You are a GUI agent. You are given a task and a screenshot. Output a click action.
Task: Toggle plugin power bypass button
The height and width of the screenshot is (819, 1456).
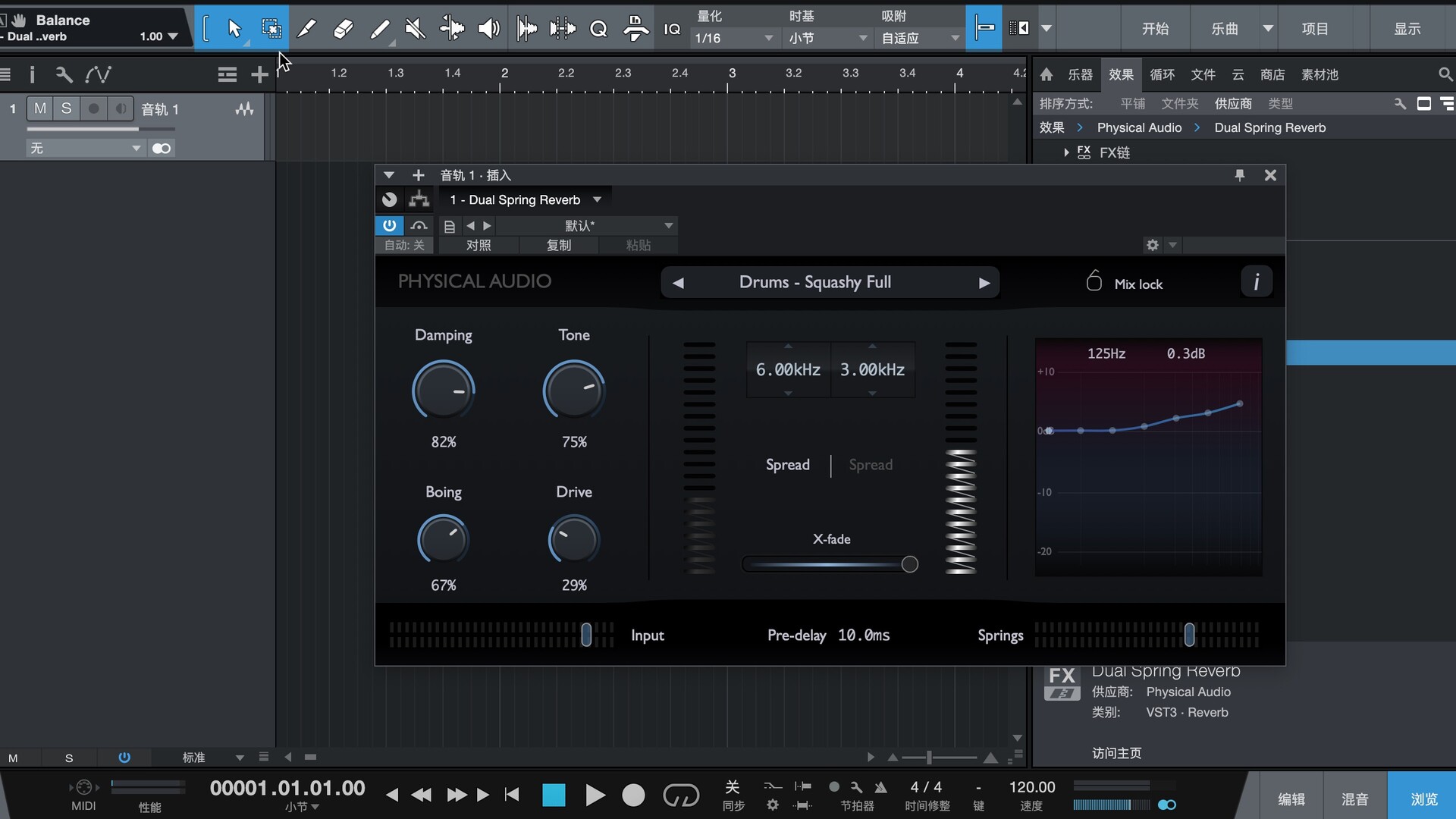(389, 225)
